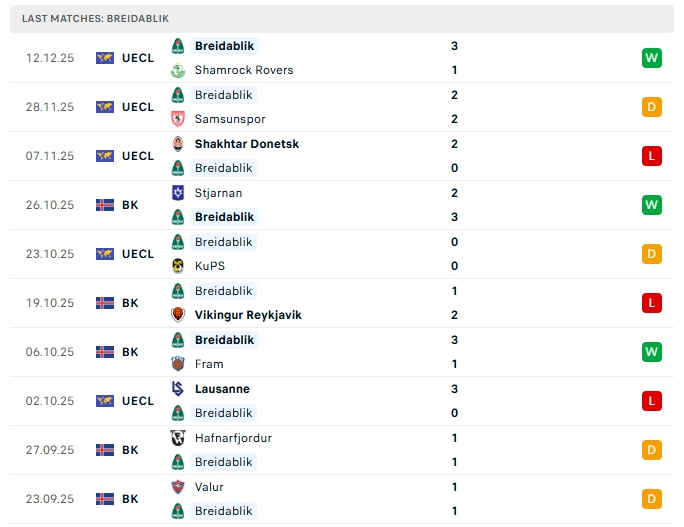684x527 pixels.
Task: Click the Valur team crest
Action: [x=178, y=487]
